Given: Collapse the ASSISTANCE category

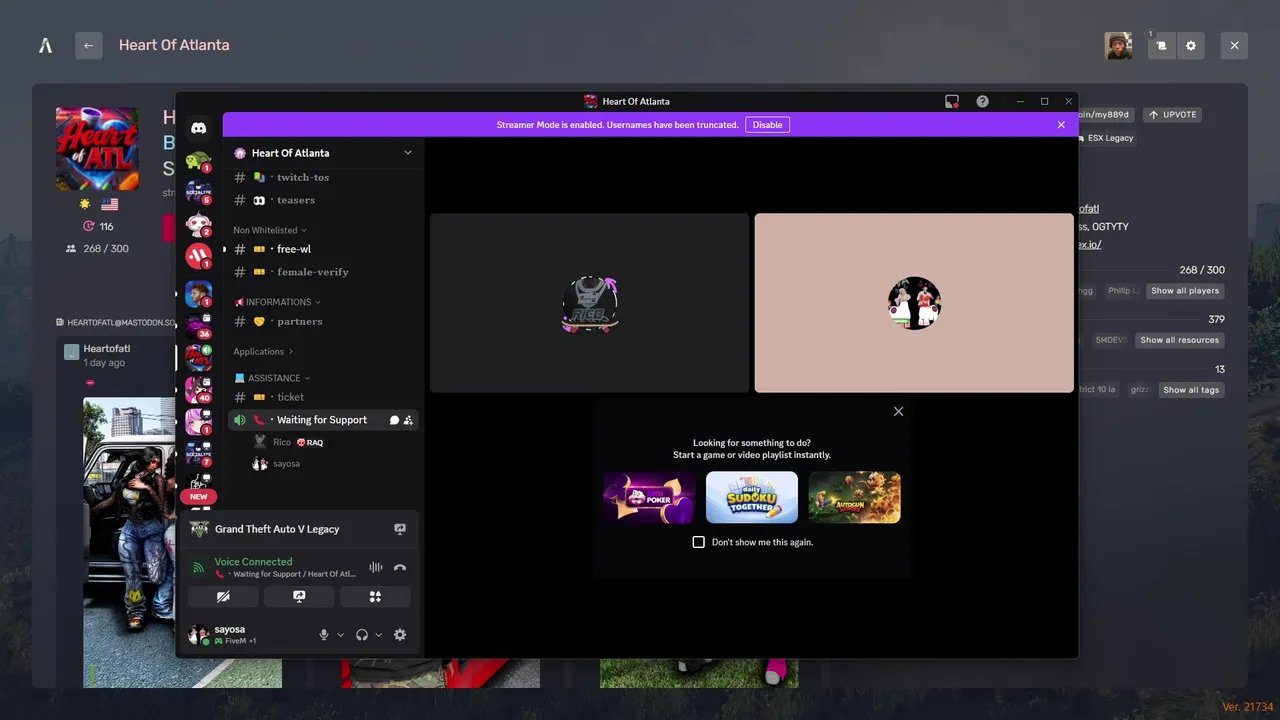Looking at the screenshot, I should coord(272,378).
